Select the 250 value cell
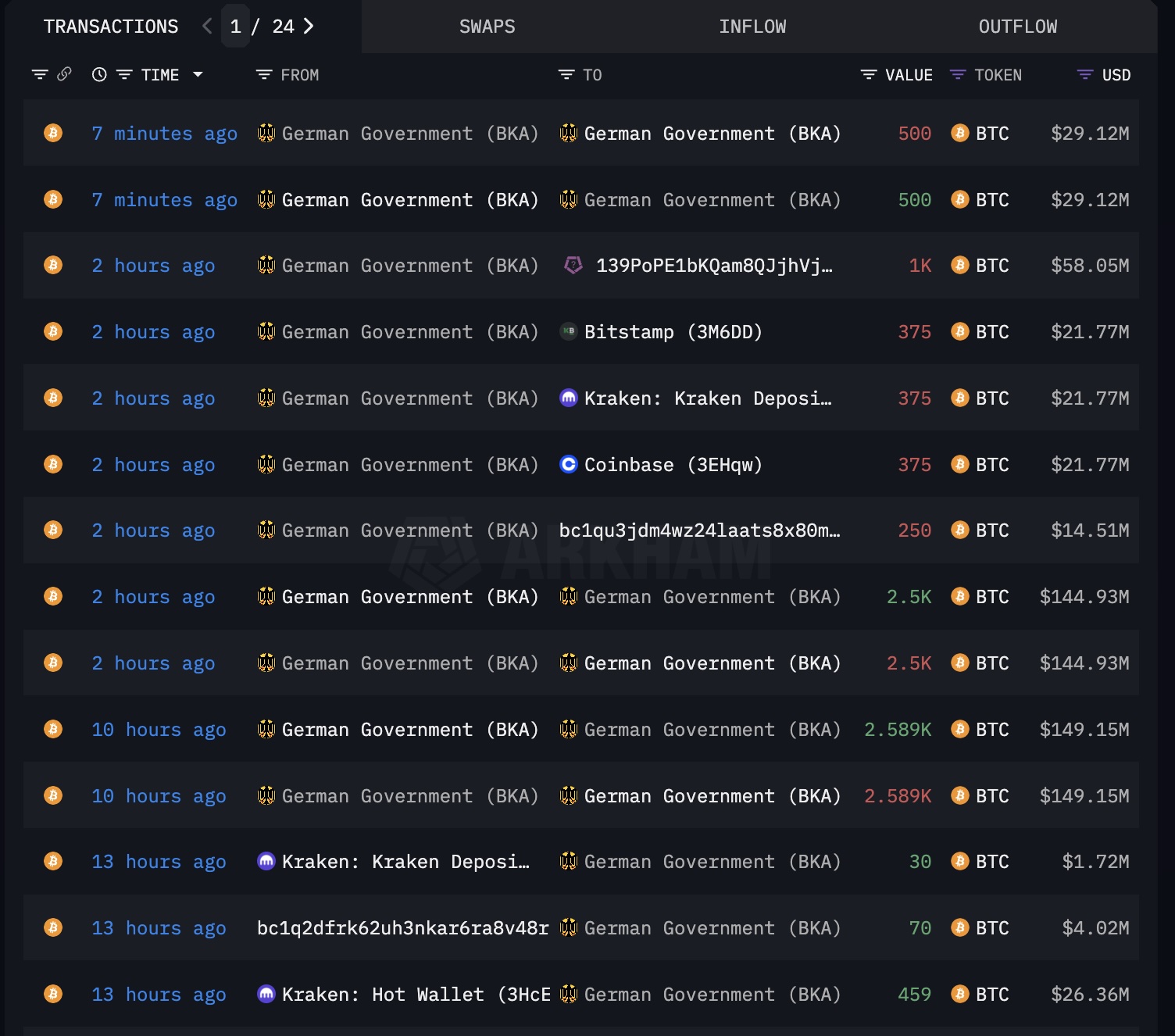 click(x=914, y=531)
